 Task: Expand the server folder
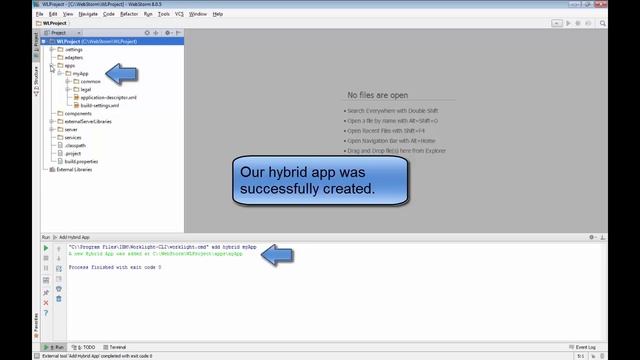click(52, 129)
